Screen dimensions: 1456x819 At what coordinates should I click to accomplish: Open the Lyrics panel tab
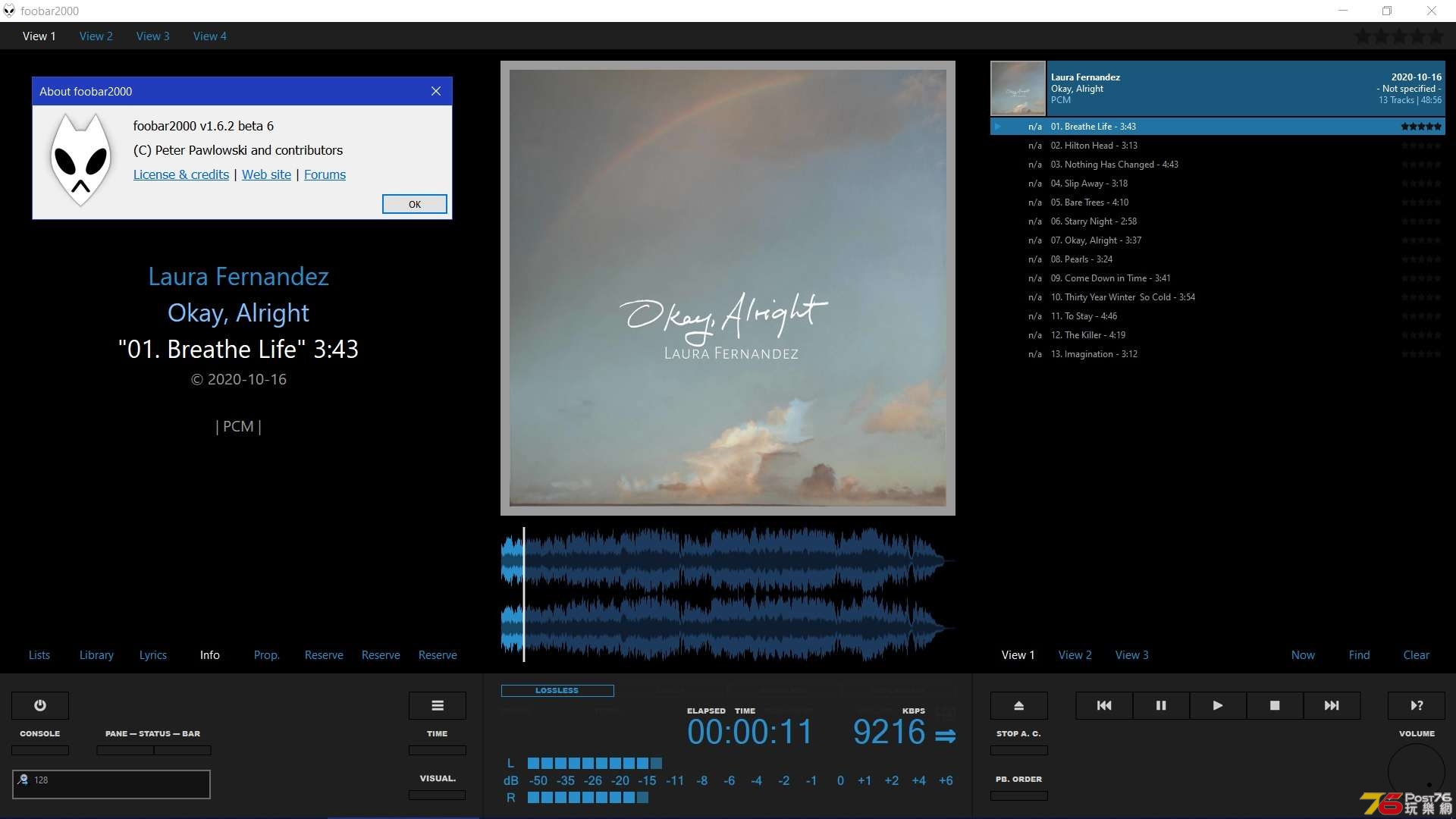click(153, 655)
